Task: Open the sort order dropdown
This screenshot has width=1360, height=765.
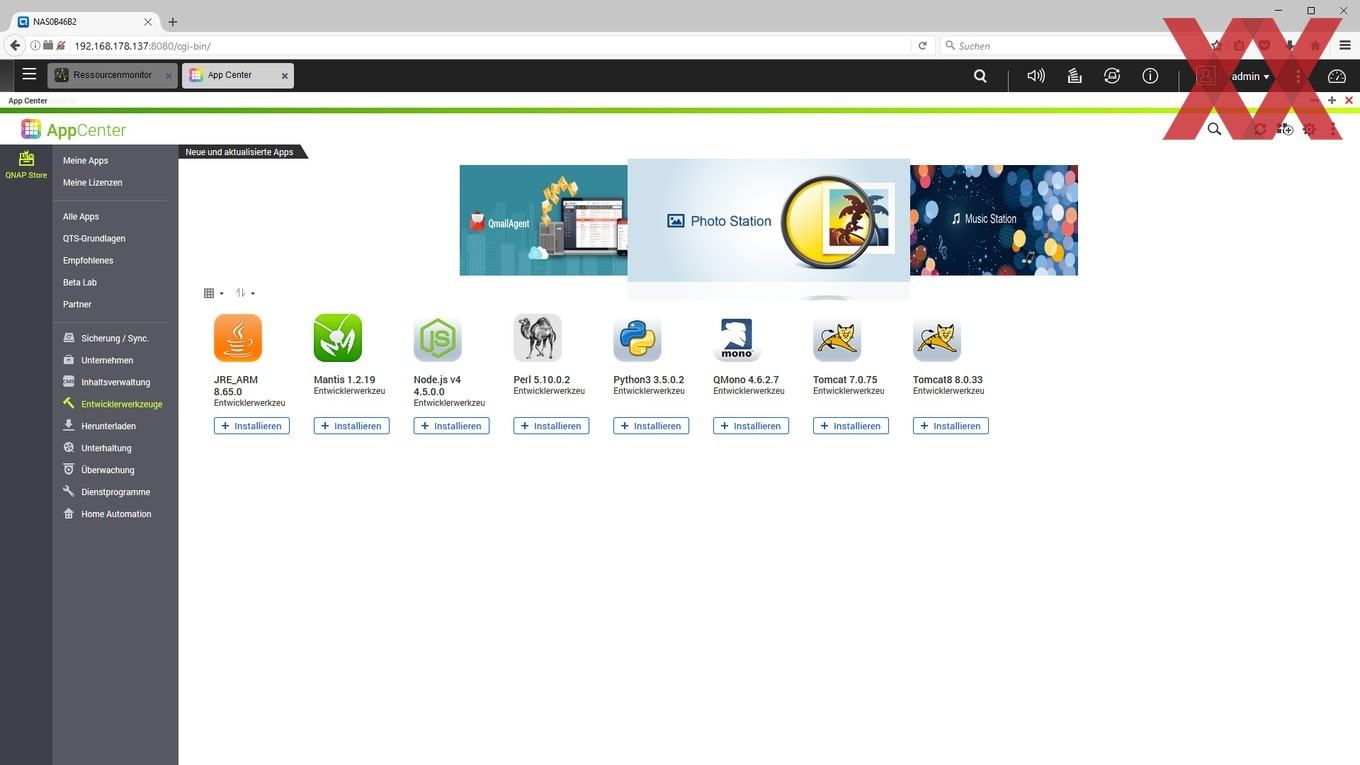Action: click(x=245, y=293)
